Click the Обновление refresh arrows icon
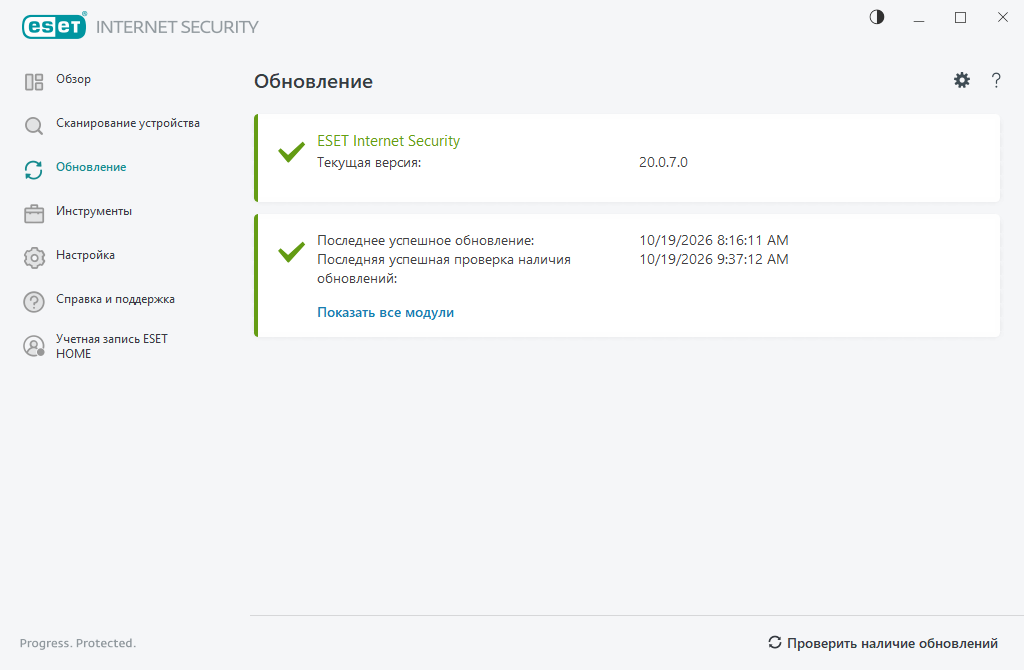The image size is (1024, 670). [x=34, y=170]
